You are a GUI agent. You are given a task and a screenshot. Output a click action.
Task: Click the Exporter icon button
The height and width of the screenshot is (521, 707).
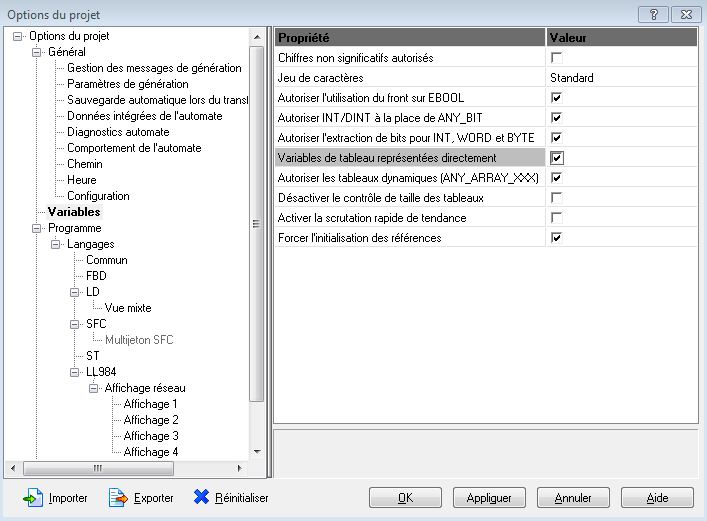[x=119, y=498]
